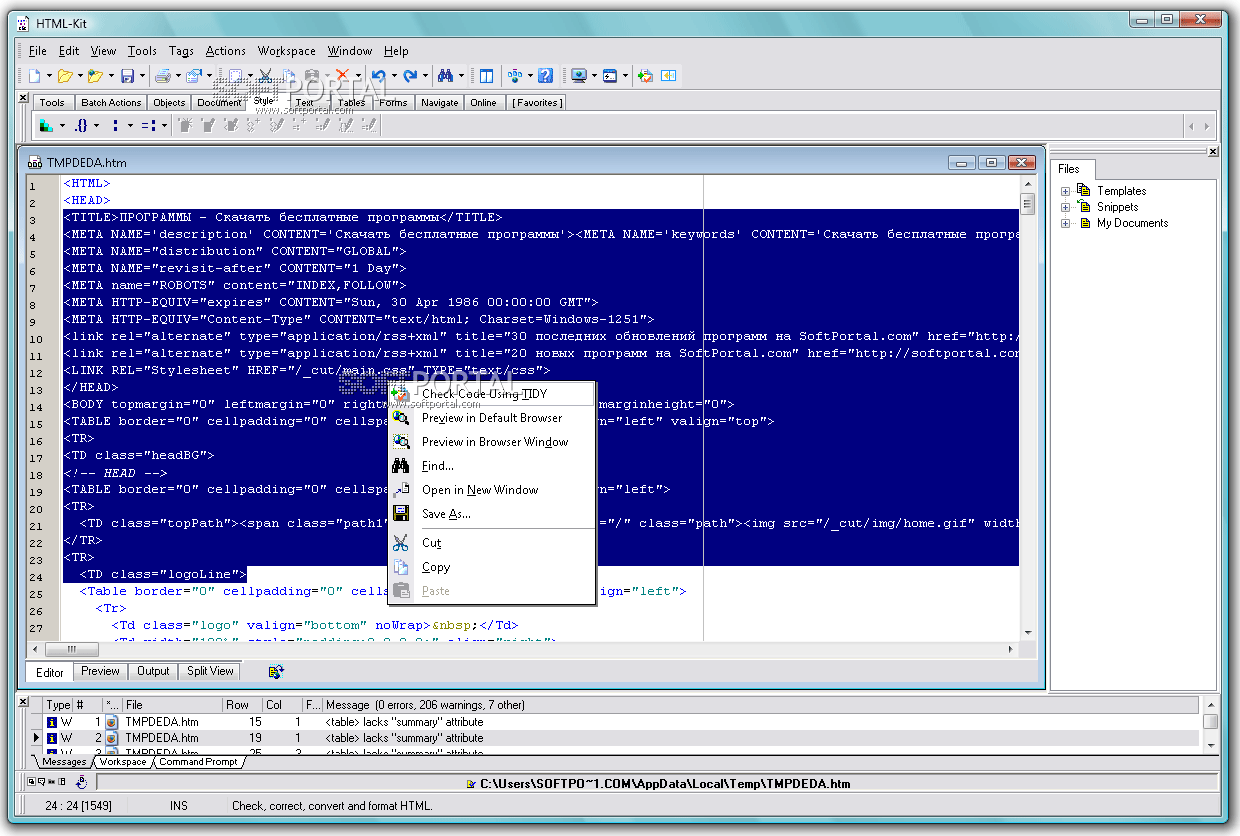Click the Print icon in main toolbar
Screen dimensions: 1240x836
click(x=162, y=76)
